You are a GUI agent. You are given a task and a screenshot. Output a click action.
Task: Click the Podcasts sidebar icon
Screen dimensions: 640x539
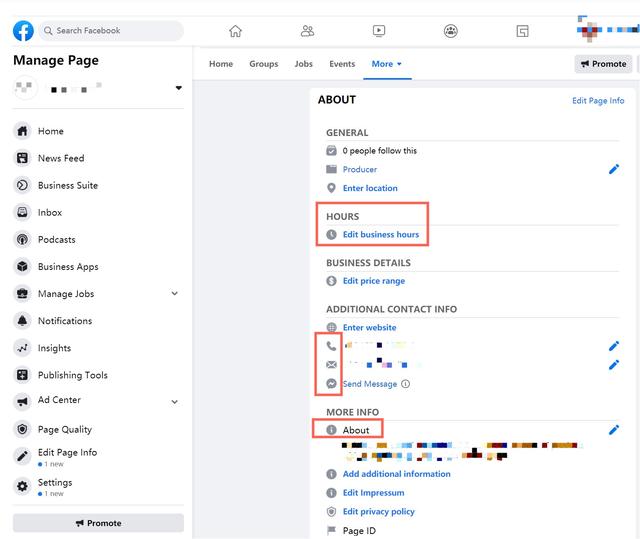[22, 240]
